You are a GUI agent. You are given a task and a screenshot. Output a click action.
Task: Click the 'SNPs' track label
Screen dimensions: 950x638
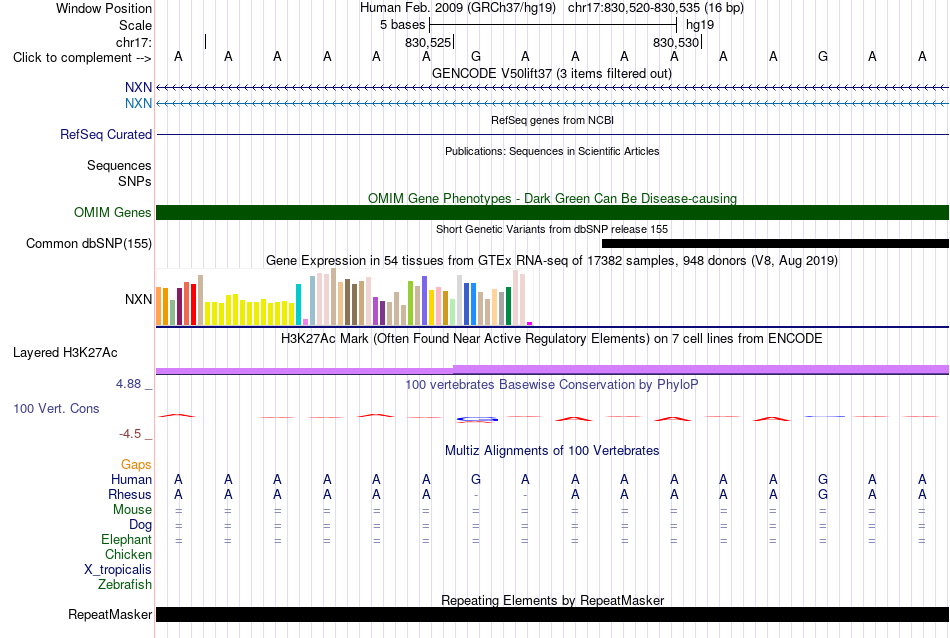pyautogui.click(x=135, y=181)
